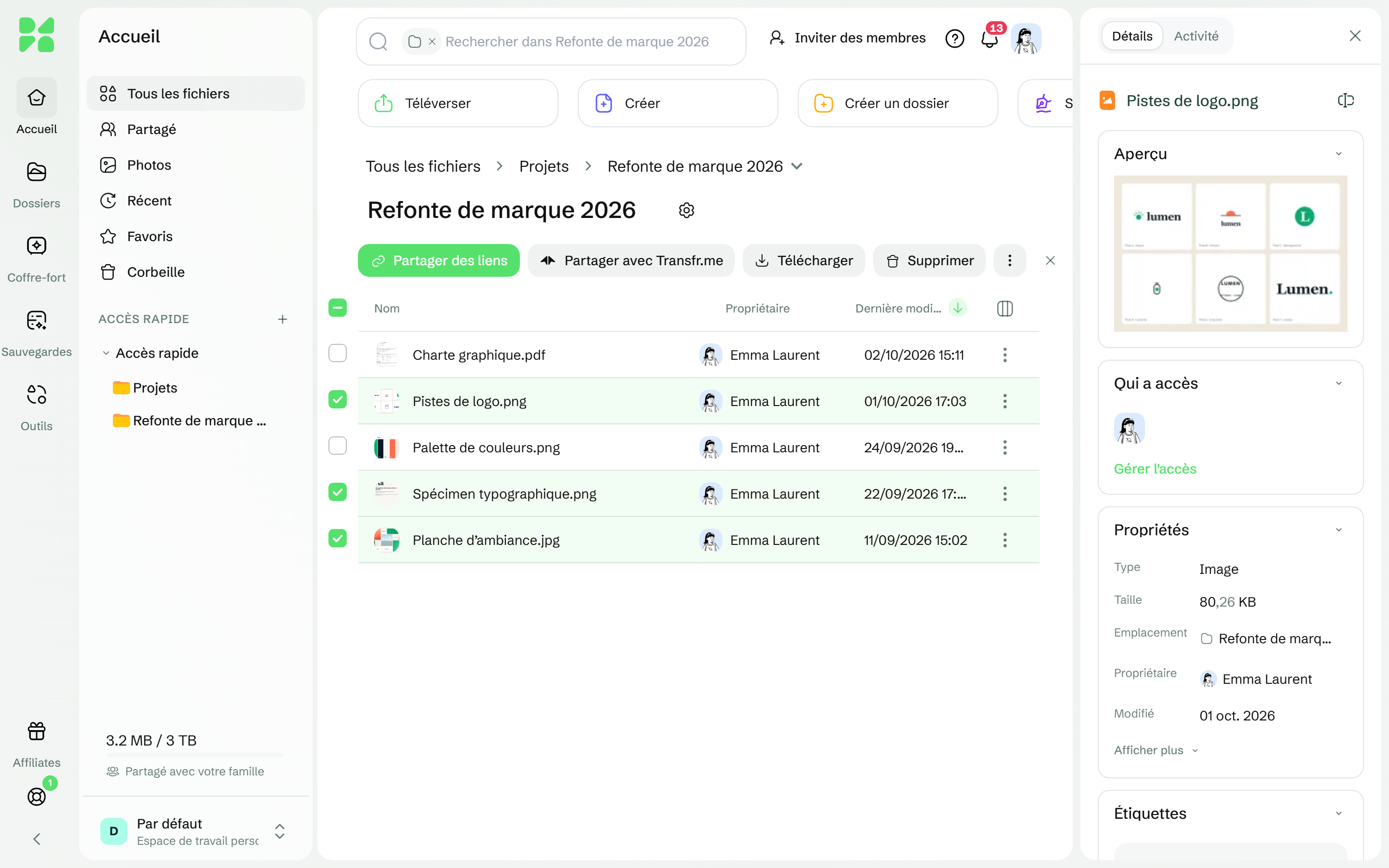Click the Gérer l'accès link
The image size is (1389, 868).
pos(1155,469)
